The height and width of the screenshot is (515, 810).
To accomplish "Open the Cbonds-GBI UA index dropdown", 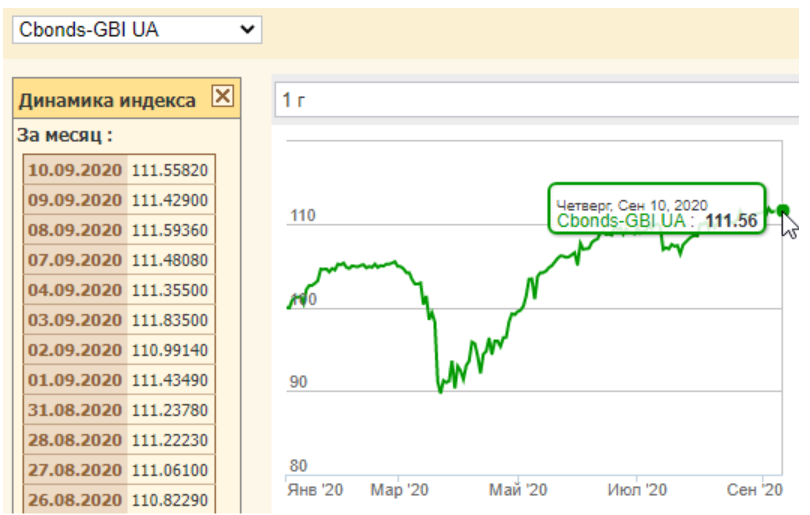I will pos(137,30).
